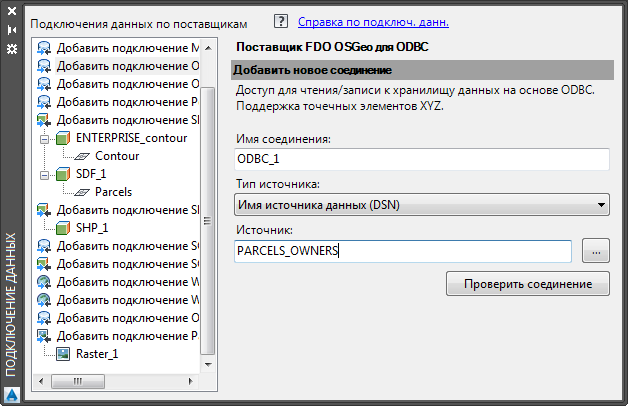Image resolution: width=628 pixels, height=406 pixels.
Task: Open palette properties icon in side strip
Action: (x=12, y=47)
